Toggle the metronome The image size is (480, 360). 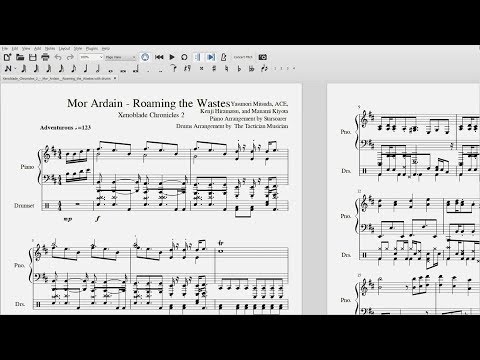[224, 57]
